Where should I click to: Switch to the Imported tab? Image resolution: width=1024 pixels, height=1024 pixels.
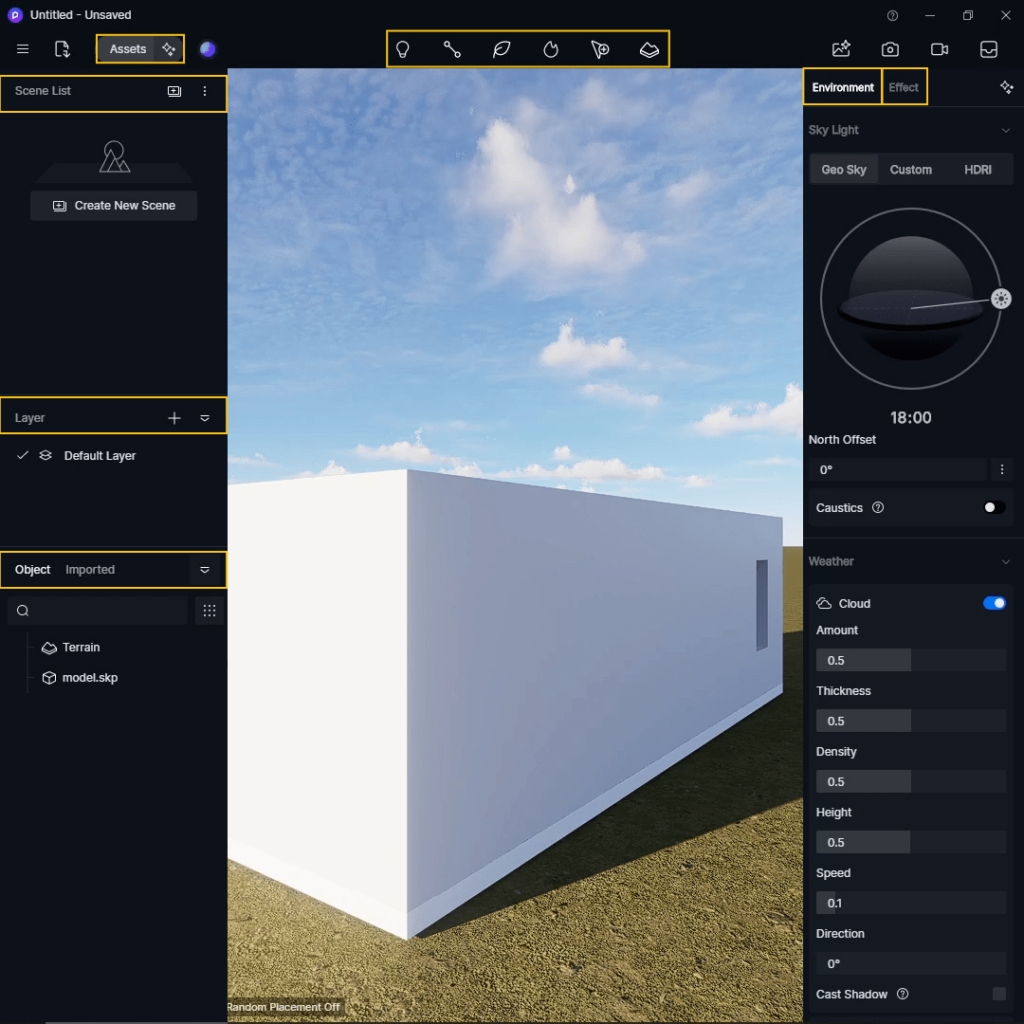pos(90,570)
